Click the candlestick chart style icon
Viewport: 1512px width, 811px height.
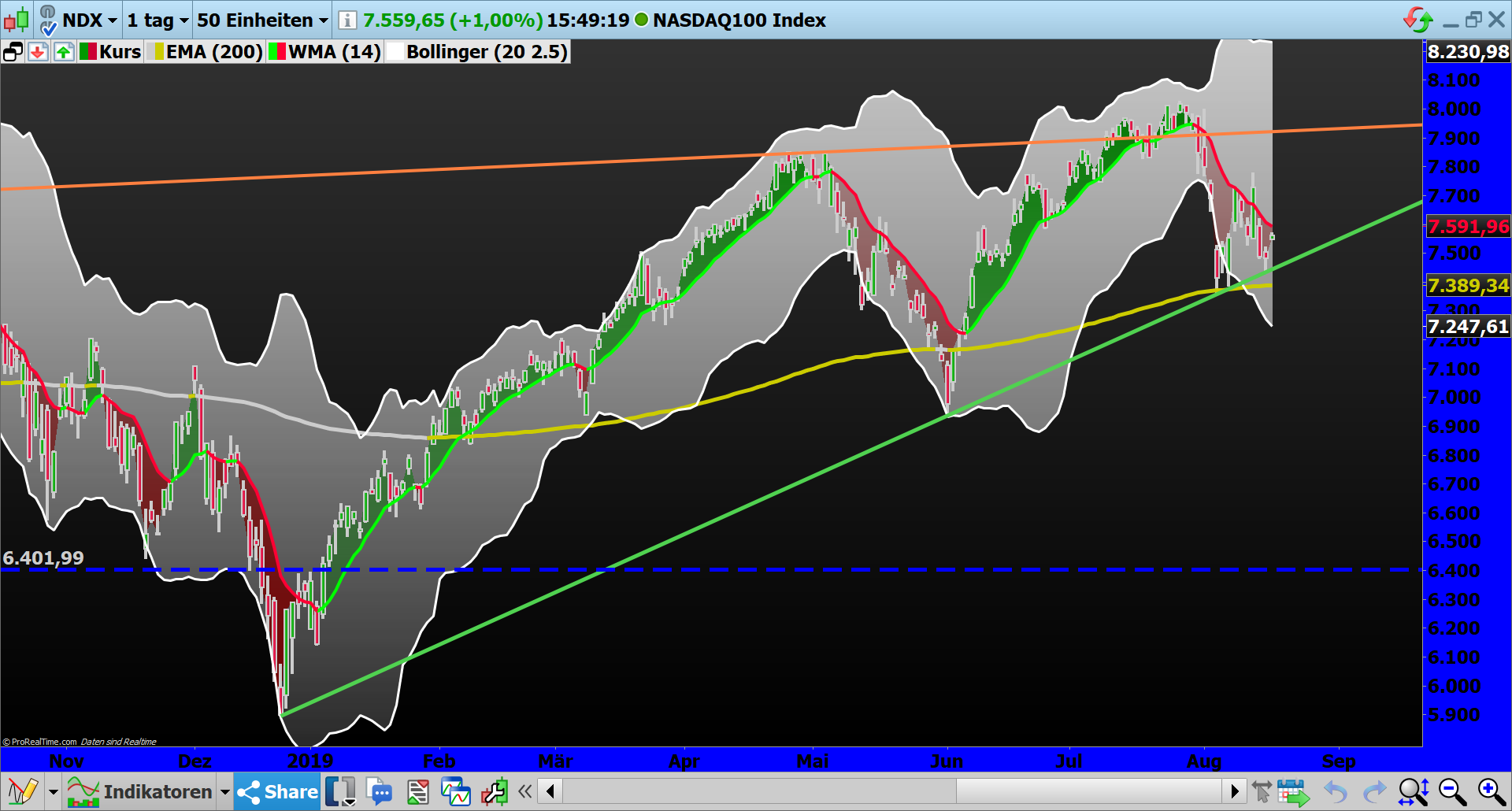(17, 19)
